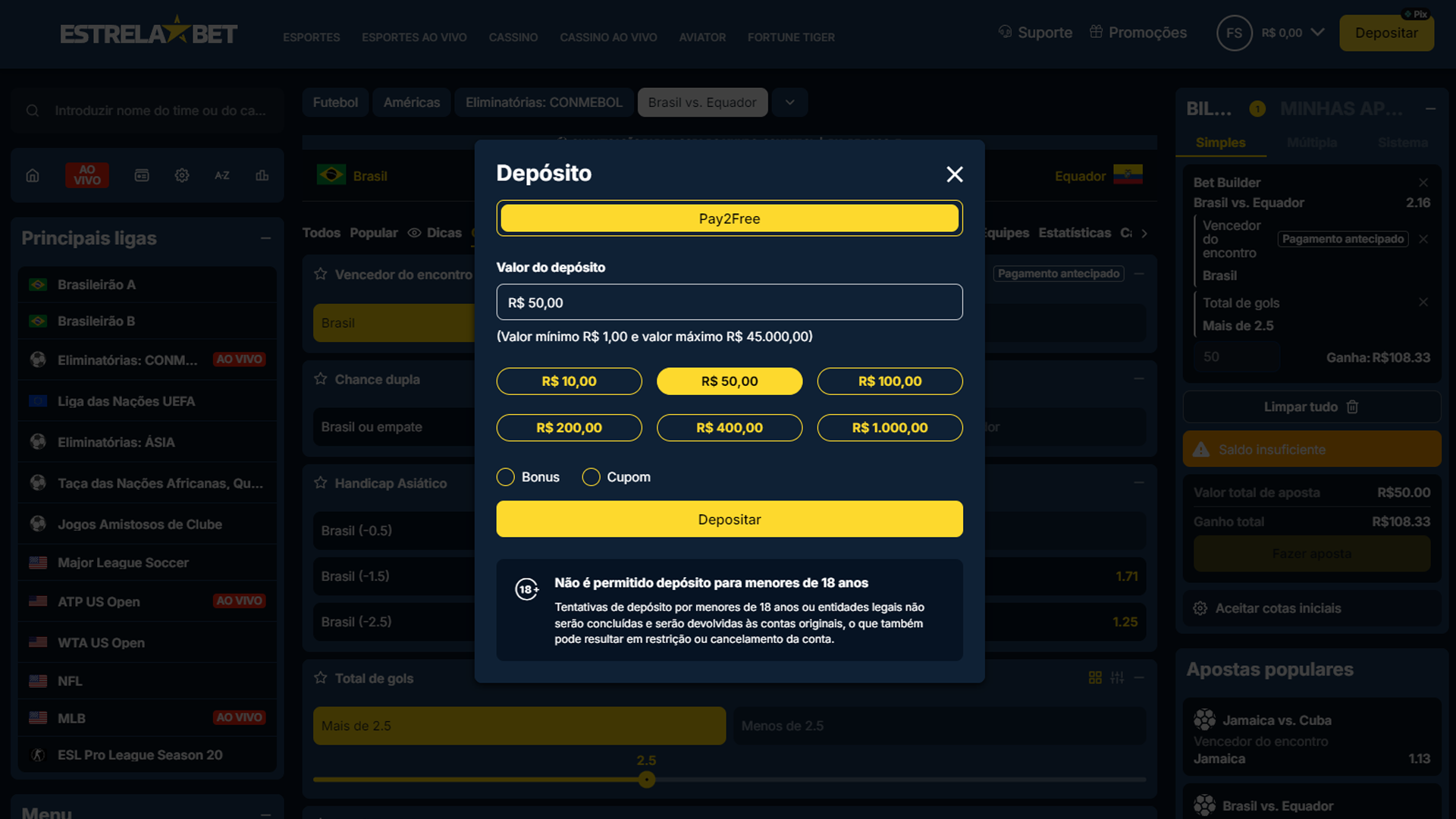1456x819 pixels.
Task: Open the AO VIVO live icon
Action: [87, 175]
